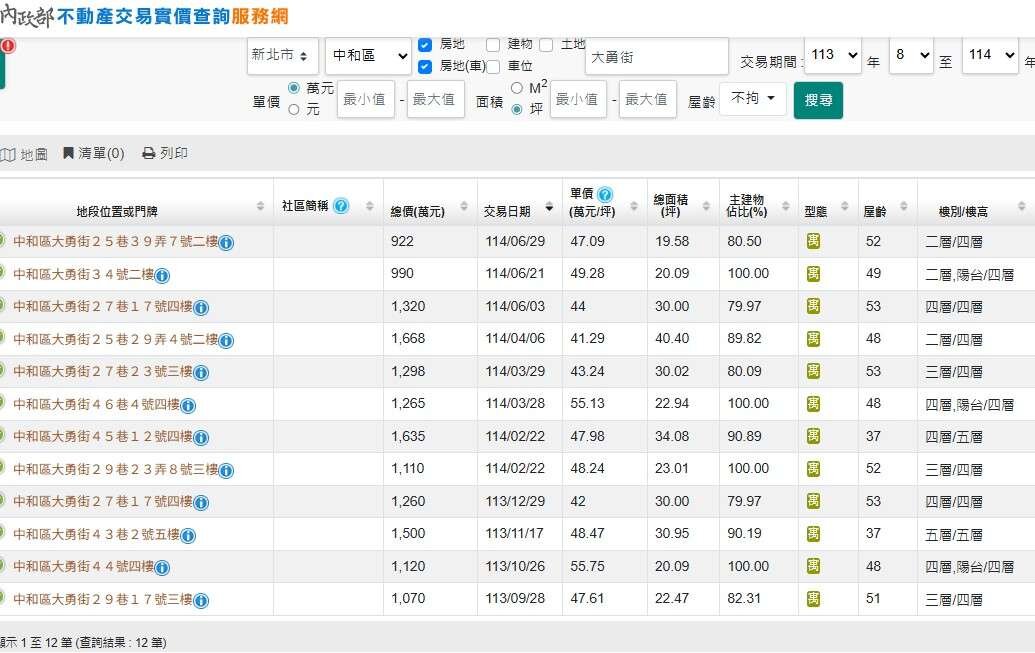
Task: Click sort arrow on 交易日期 column
Action: click(x=549, y=208)
